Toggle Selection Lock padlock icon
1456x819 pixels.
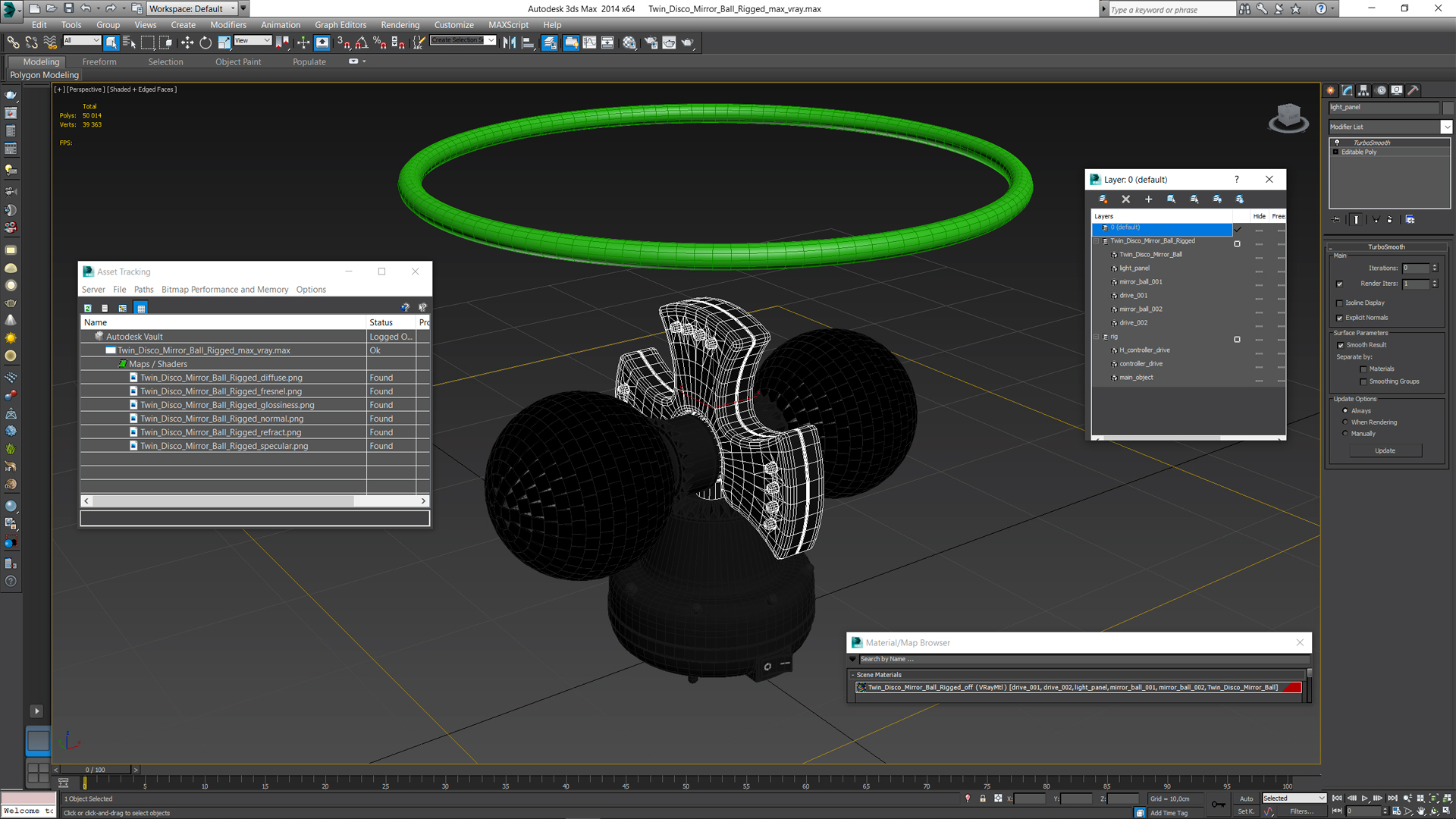983,799
